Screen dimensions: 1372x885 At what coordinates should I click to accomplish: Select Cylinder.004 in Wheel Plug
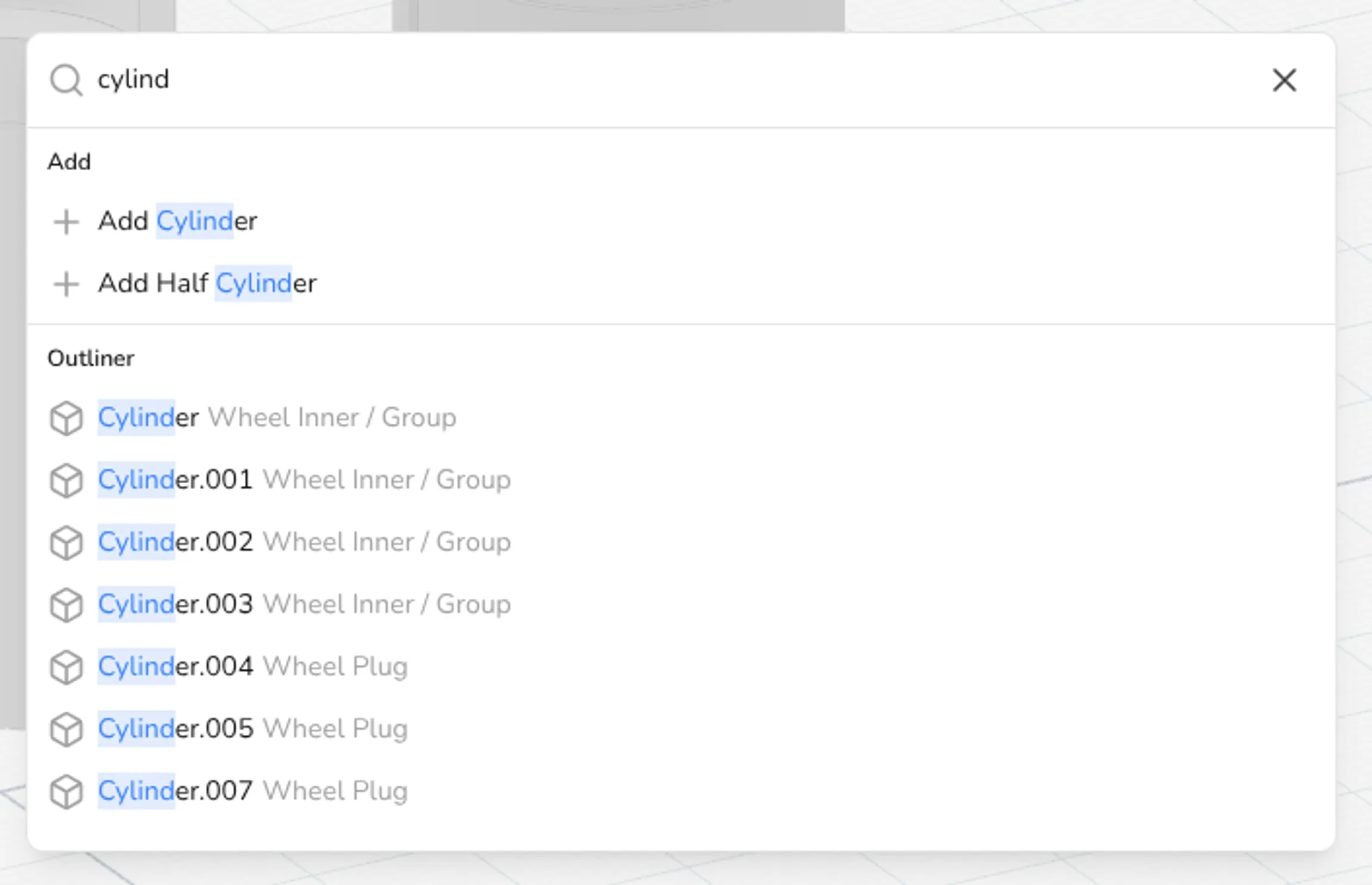681,667
